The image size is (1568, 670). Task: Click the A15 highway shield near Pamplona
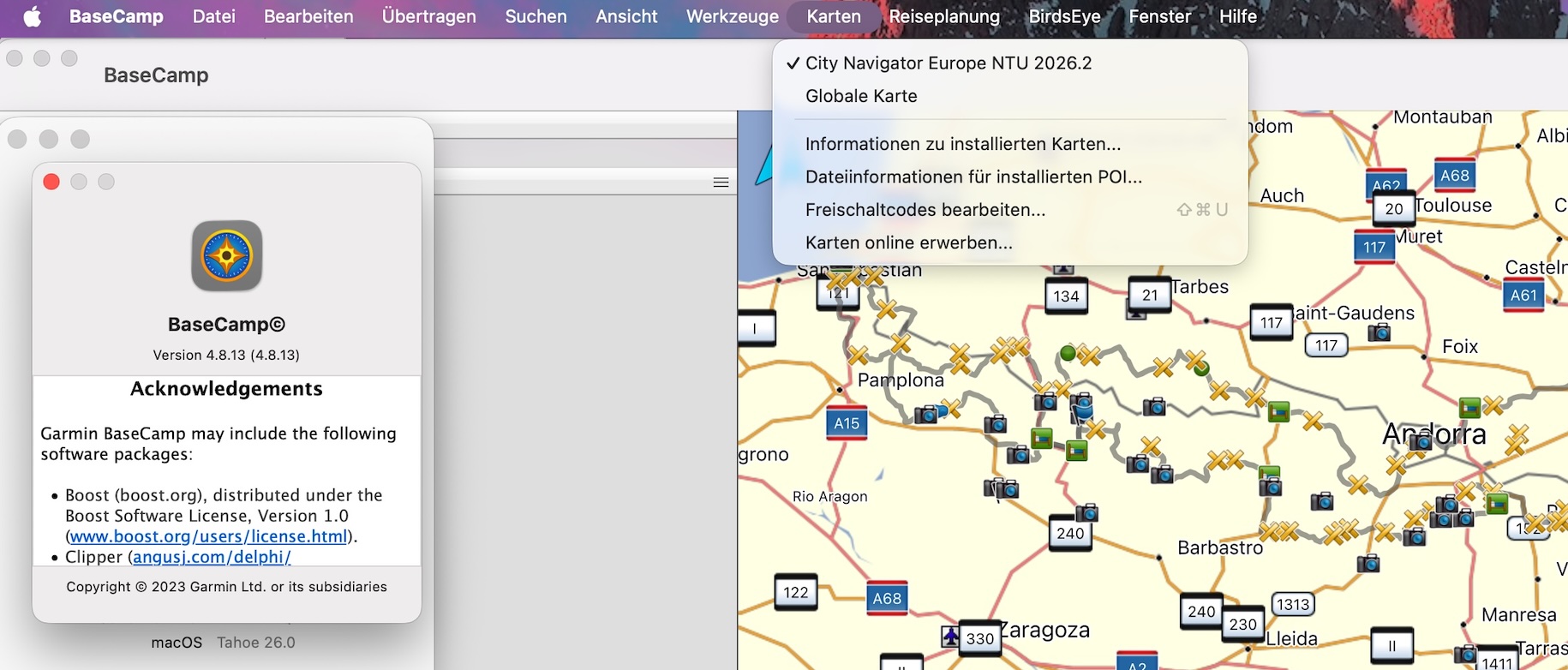[847, 423]
